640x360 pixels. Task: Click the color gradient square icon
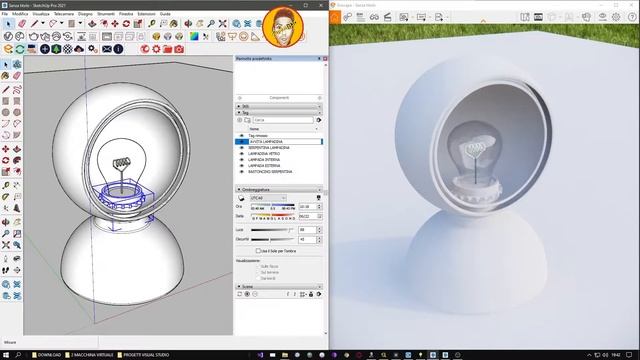194,36
